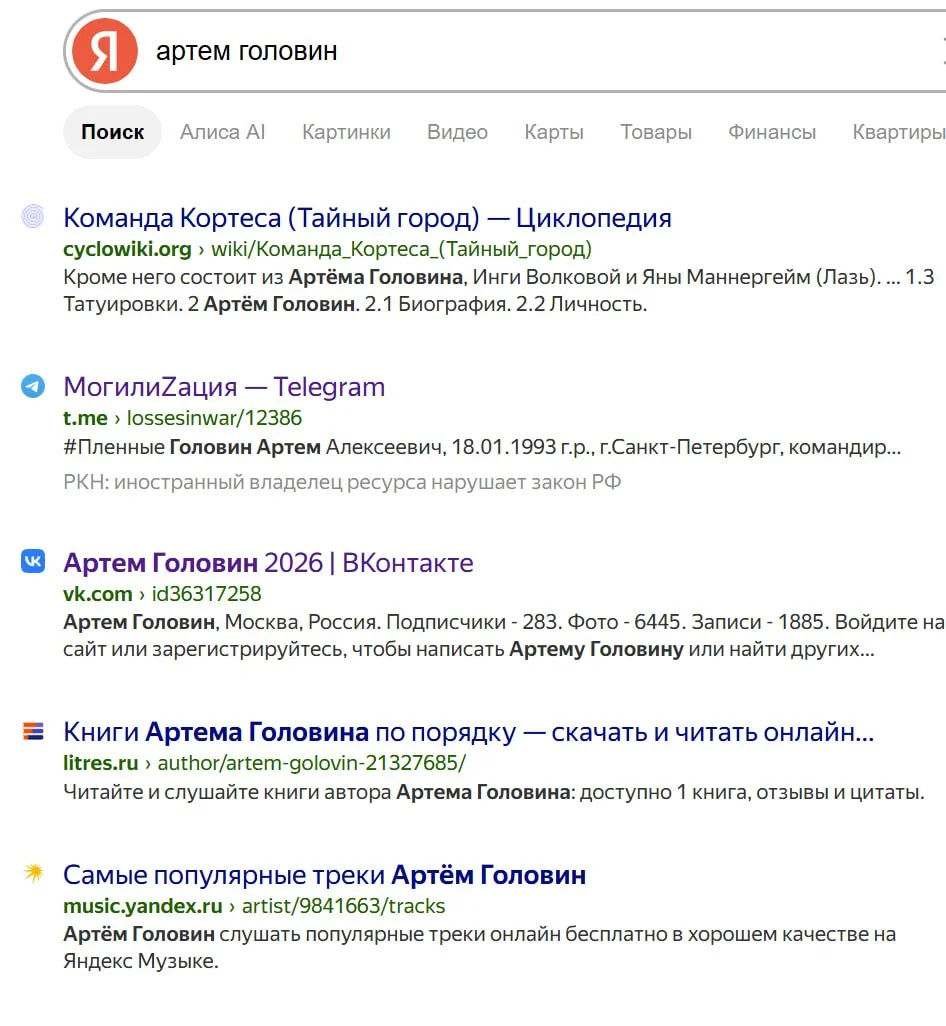Click the cyclowiki.org domain link
Screen dimensions: 946x1026
click(x=128, y=249)
